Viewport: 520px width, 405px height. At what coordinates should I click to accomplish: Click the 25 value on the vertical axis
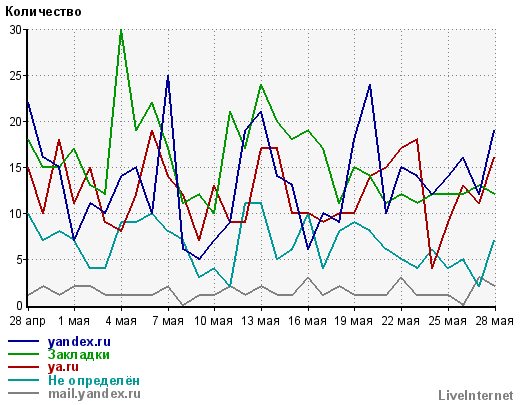pos(16,76)
